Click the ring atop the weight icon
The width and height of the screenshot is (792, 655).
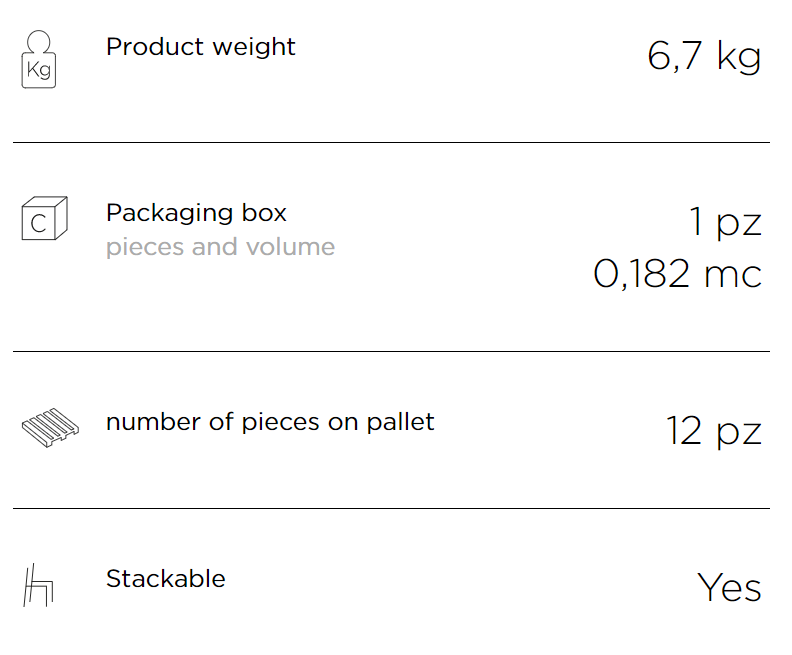click(x=39, y=41)
